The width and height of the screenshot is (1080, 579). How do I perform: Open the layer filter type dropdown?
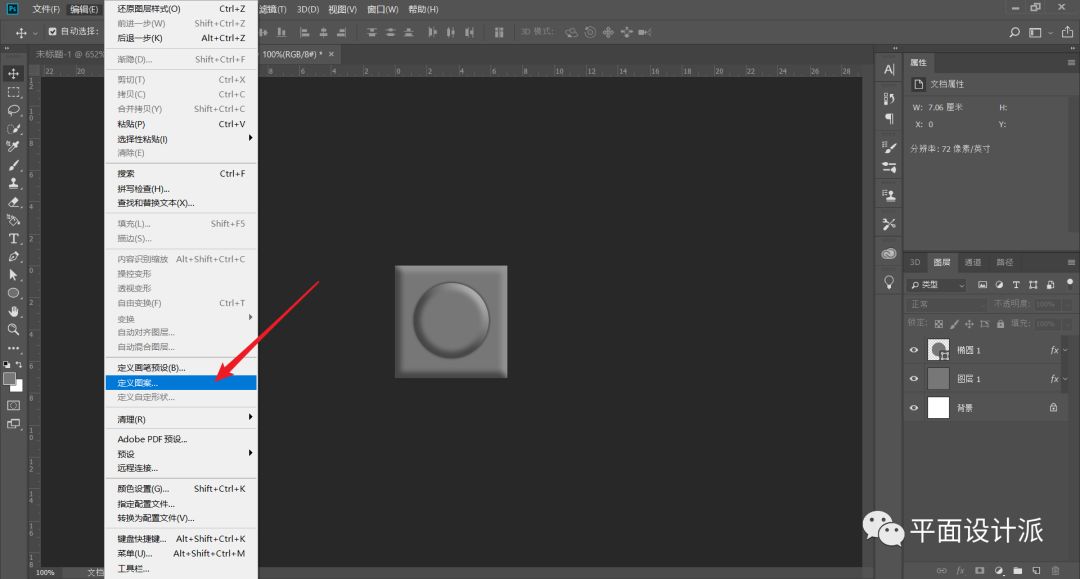tap(936, 285)
